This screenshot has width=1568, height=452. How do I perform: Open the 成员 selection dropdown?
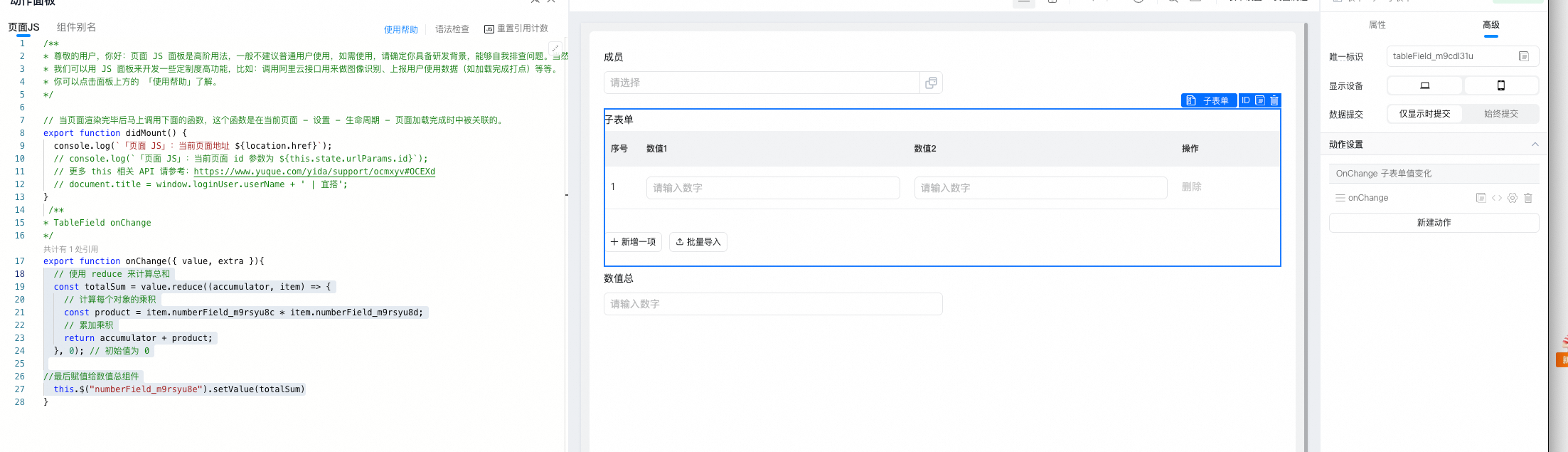(761, 83)
